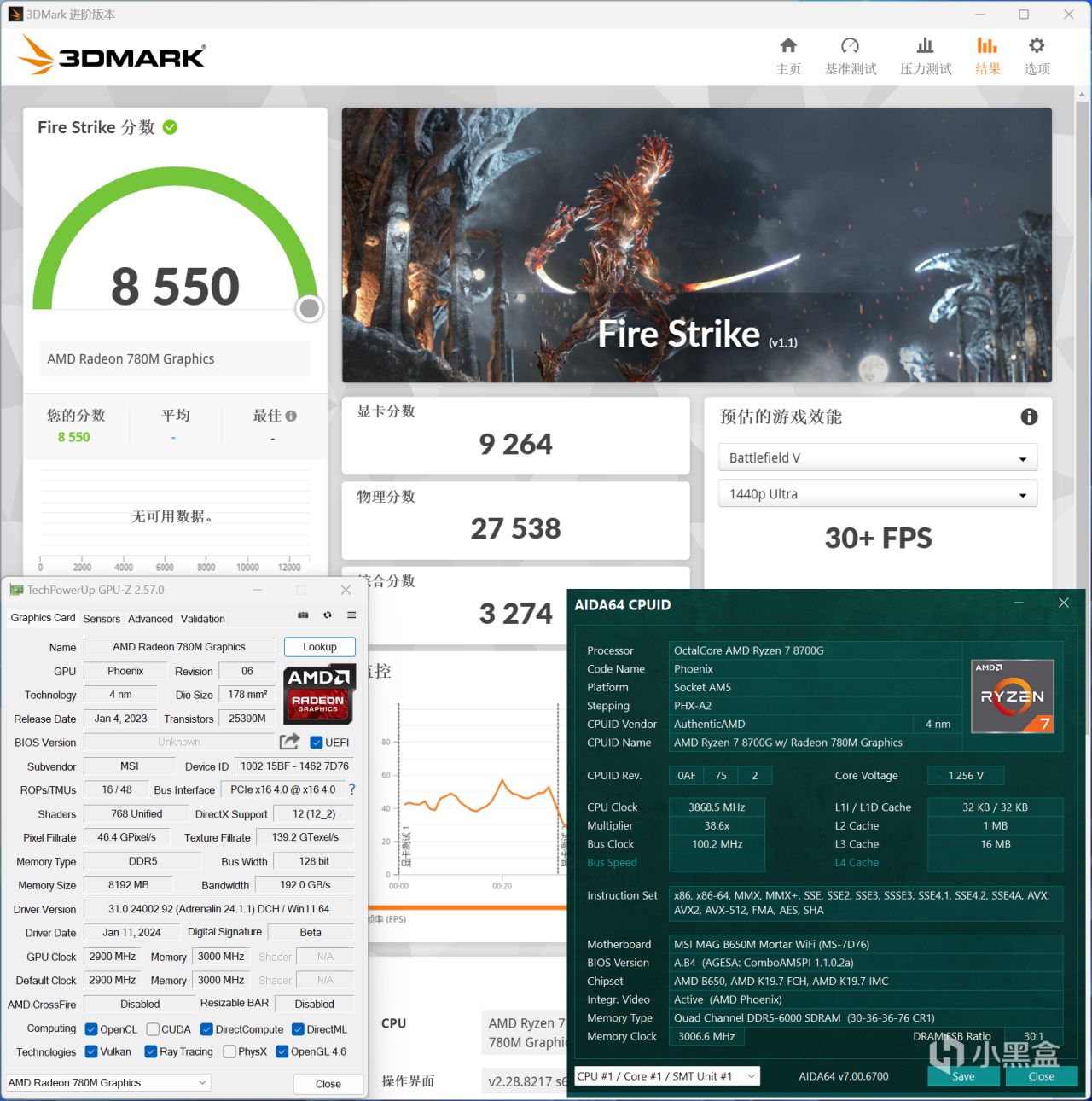Toggle the DirectCompute checkbox
1092x1101 pixels.
[206, 1029]
